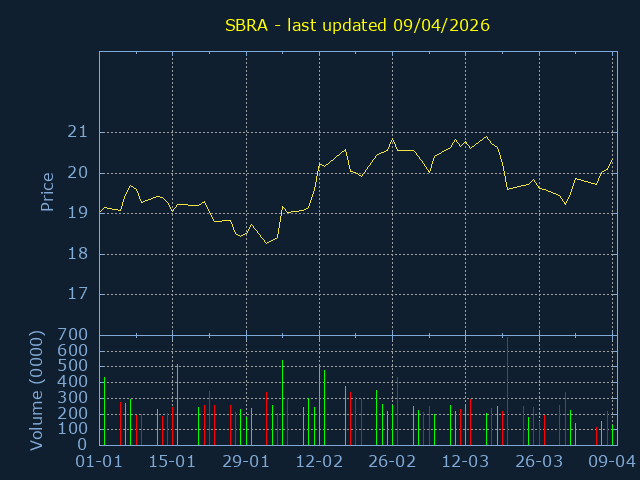
Task: Click volume axis value 200
Action: pos(73,413)
